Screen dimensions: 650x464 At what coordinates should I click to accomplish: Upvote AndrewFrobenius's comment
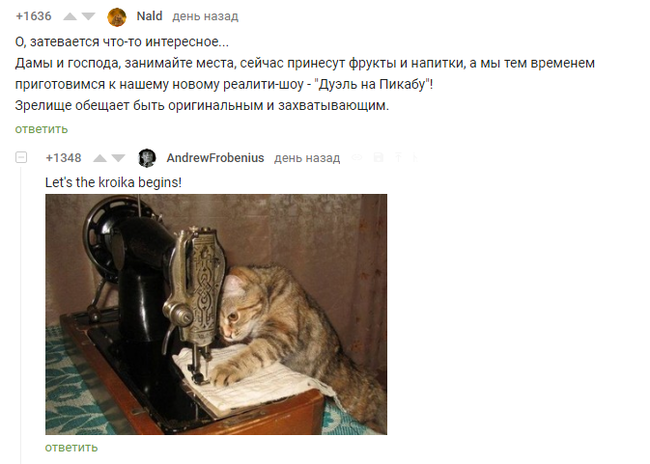(x=99, y=158)
